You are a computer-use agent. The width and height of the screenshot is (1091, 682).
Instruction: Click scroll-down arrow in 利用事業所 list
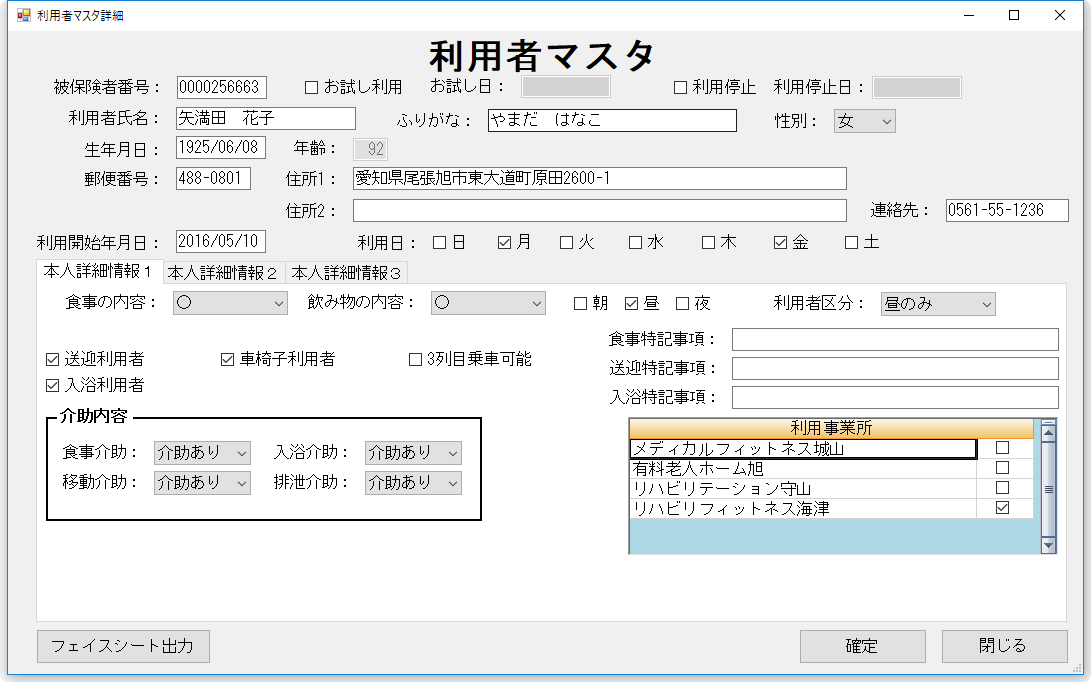(x=1048, y=545)
